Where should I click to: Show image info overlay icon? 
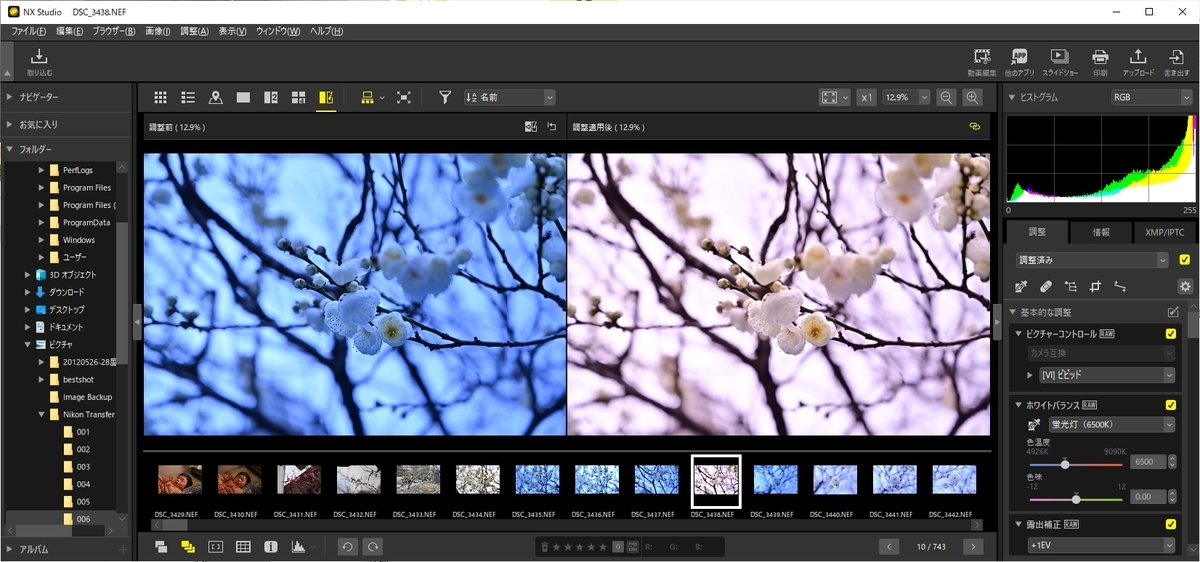270,547
